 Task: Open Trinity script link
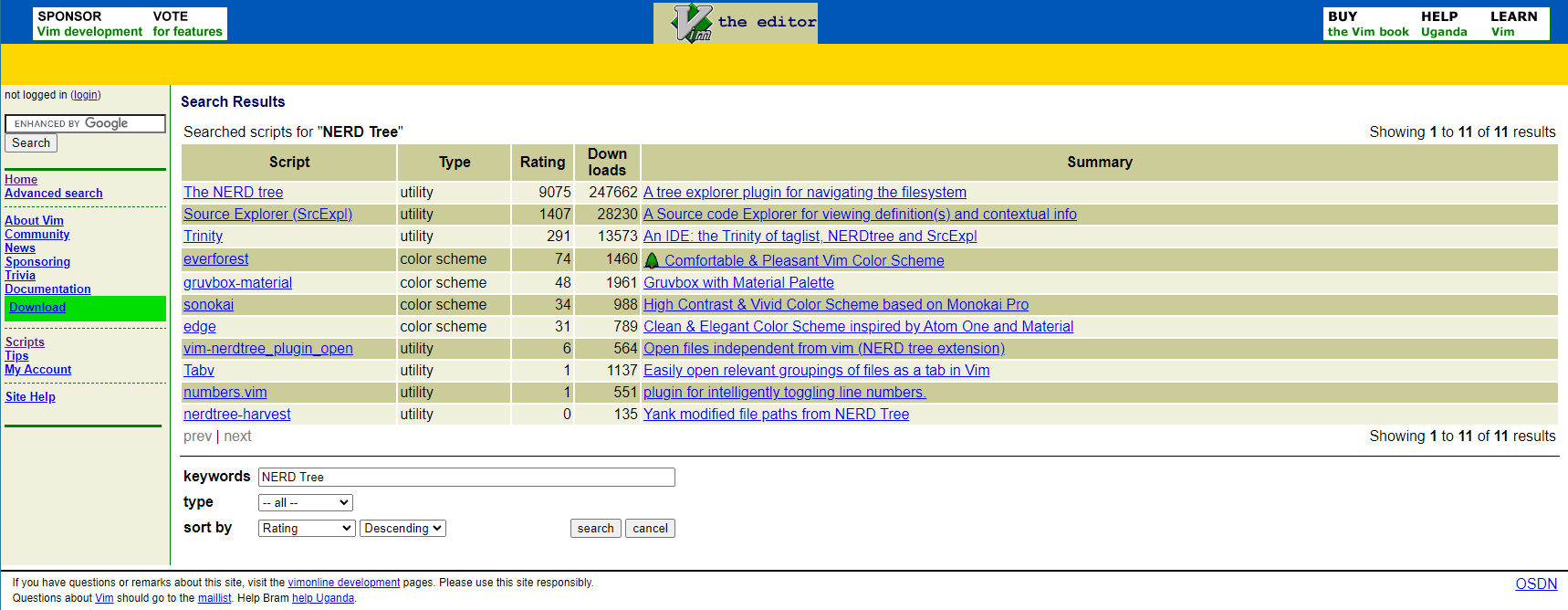[x=204, y=237]
